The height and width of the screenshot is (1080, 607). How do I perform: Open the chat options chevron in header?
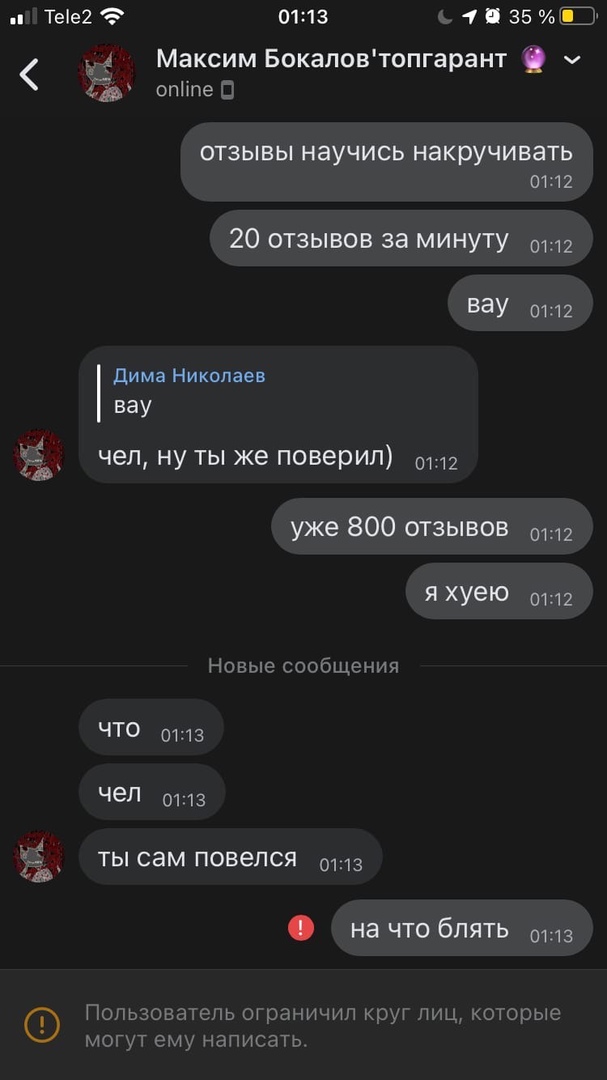click(572, 61)
